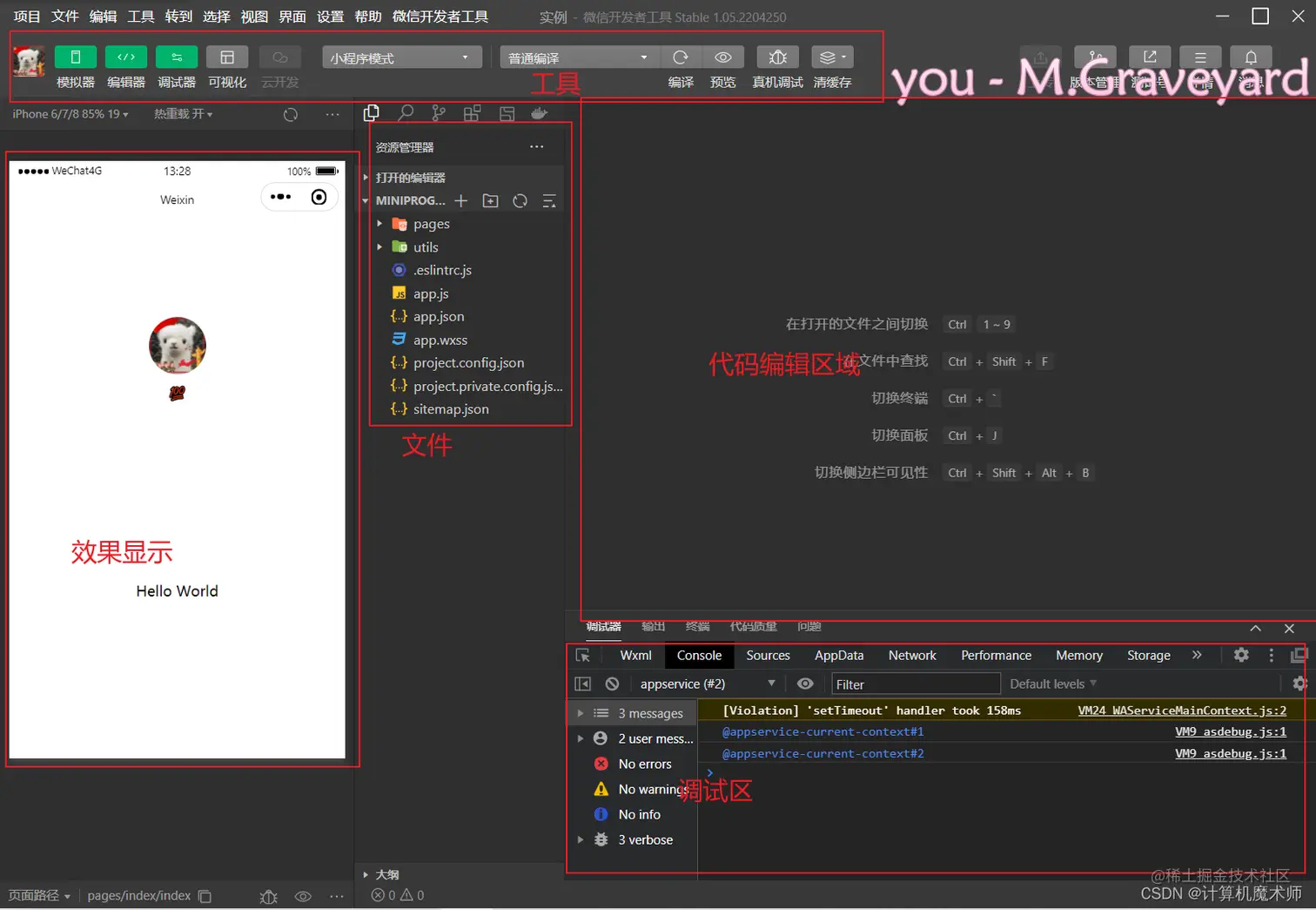Screen dimensions: 1316x910
Task: Toggle the console sidebar icon
Action: [x=583, y=684]
